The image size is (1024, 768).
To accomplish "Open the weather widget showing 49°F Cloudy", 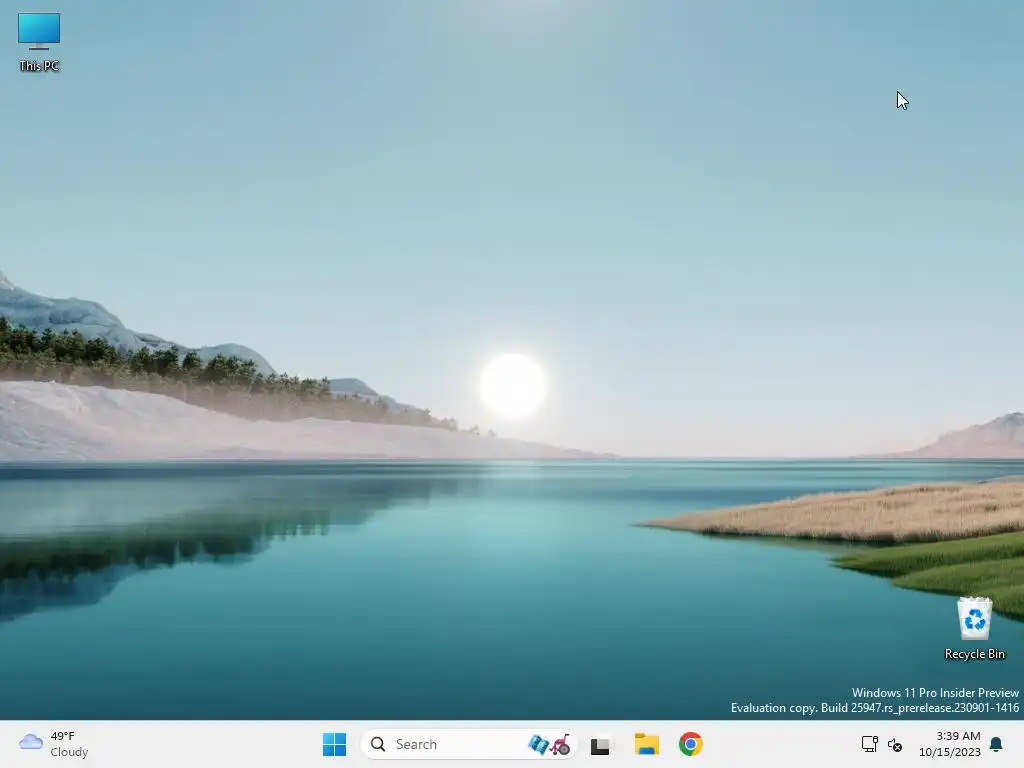I will [54, 744].
